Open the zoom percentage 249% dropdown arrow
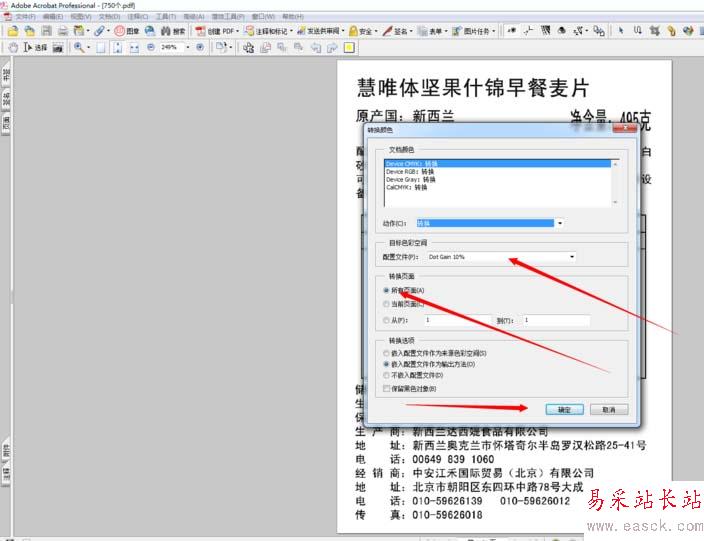704x541 pixels. click(188, 47)
